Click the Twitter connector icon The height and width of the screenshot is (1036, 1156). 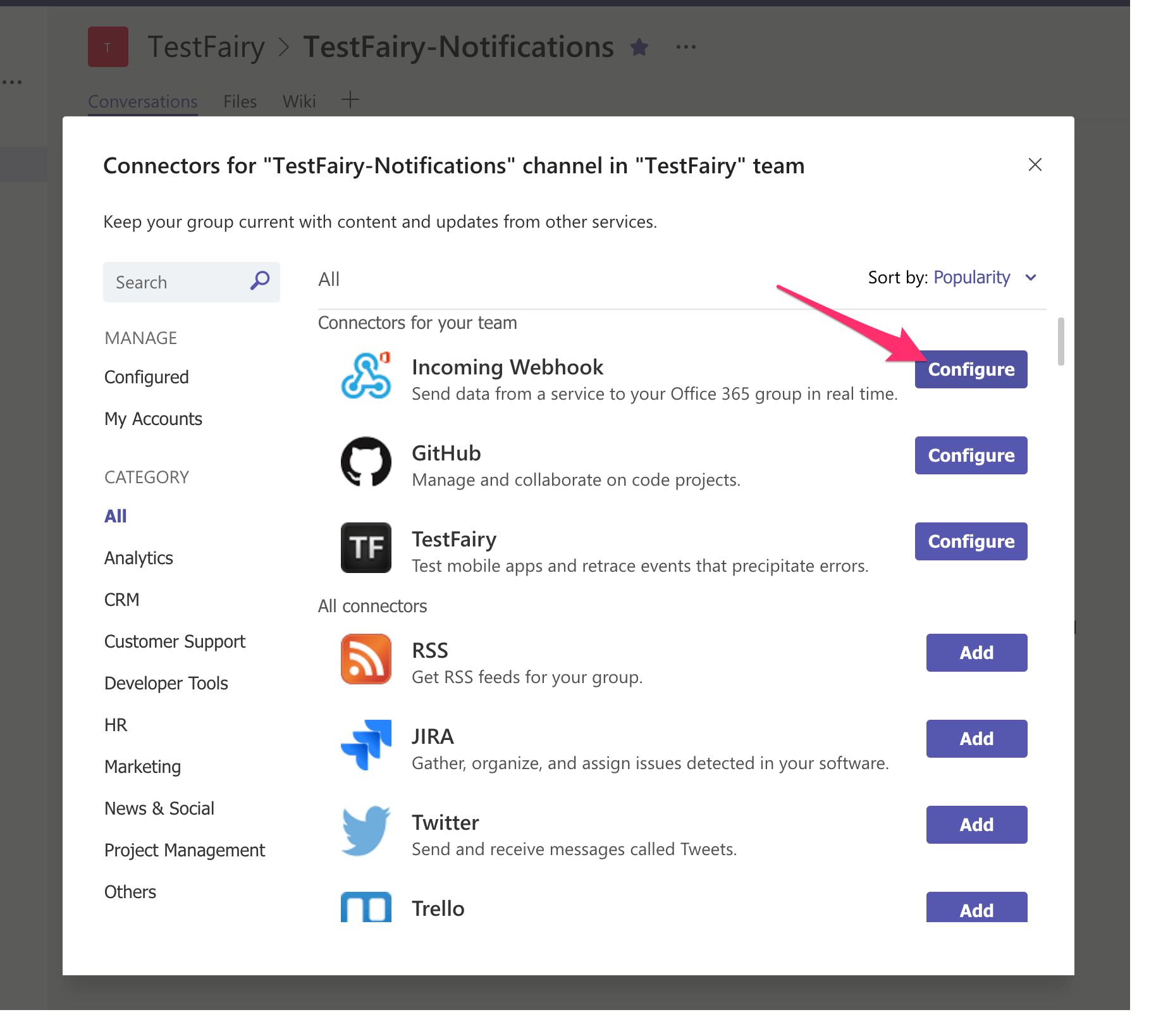(366, 830)
